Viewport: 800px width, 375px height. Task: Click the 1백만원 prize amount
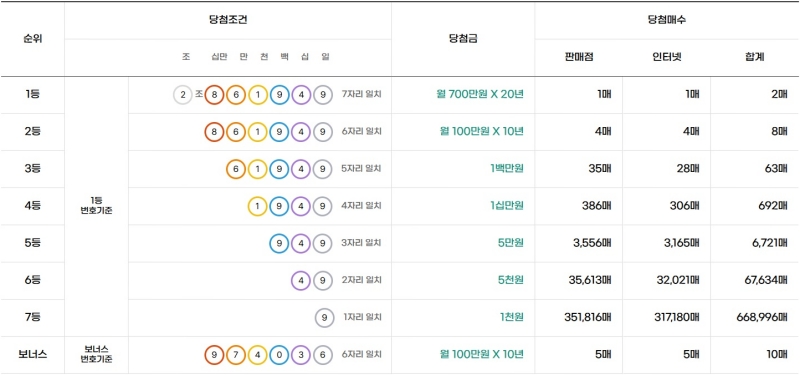[x=507, y=169]
